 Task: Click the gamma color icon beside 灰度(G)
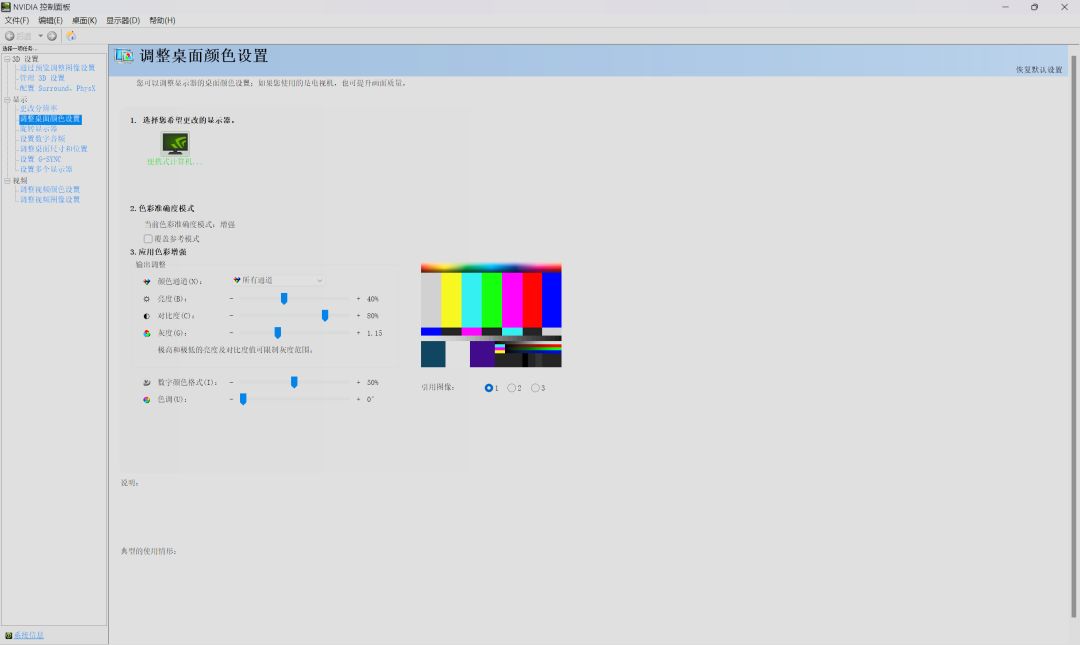pos(147,333)
